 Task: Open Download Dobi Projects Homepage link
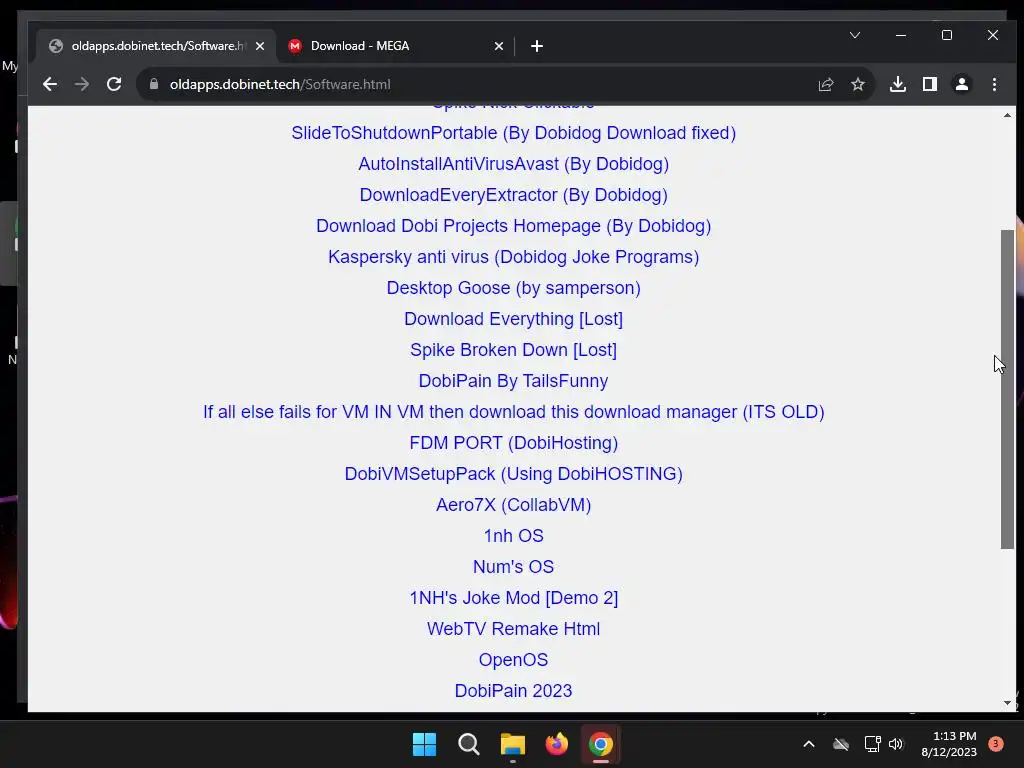(x=513, y=226)
